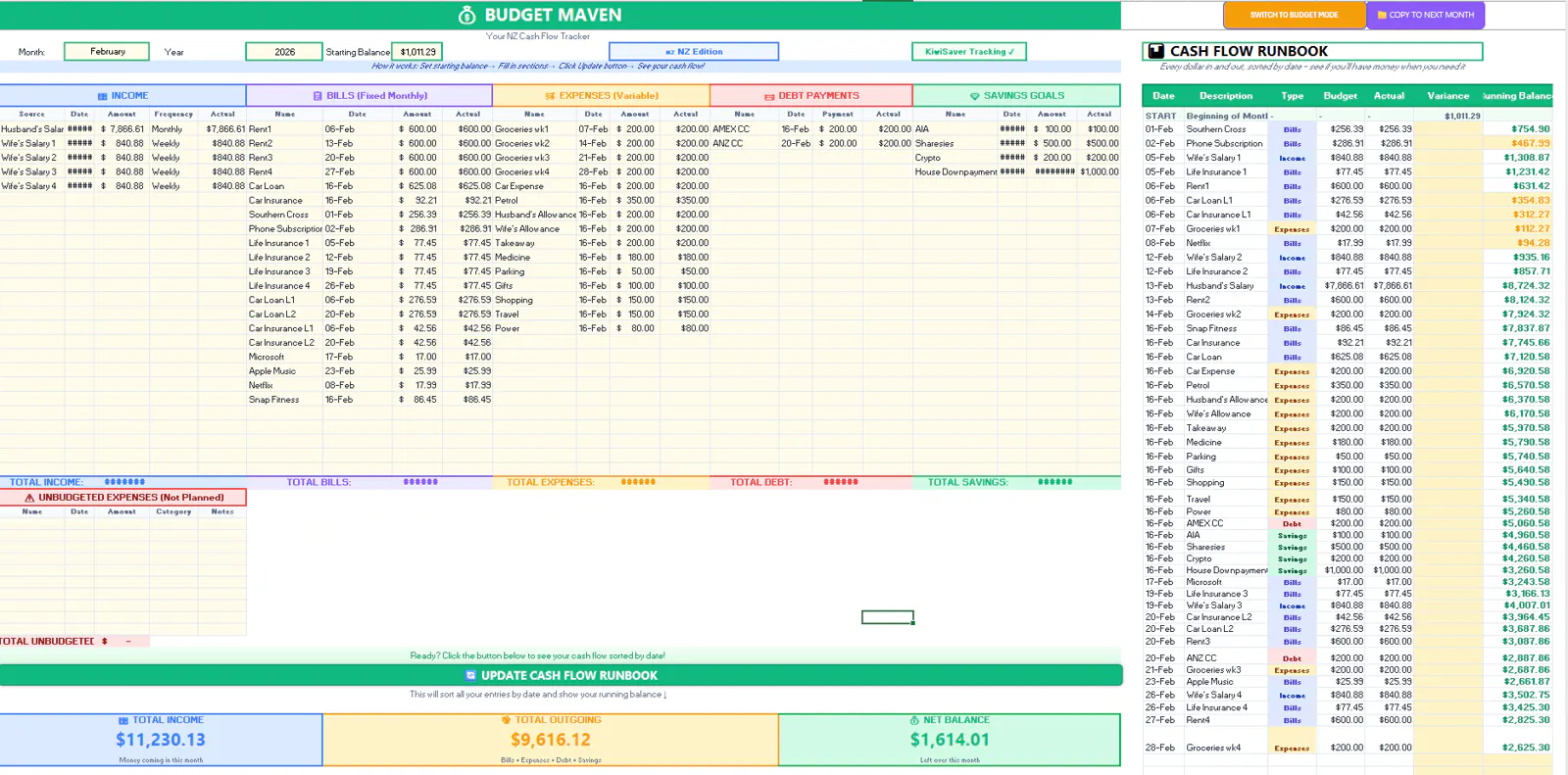Click the Runbook 'Variance' column header
This screenshot has width=1568, height=775.
(1447, 96)
